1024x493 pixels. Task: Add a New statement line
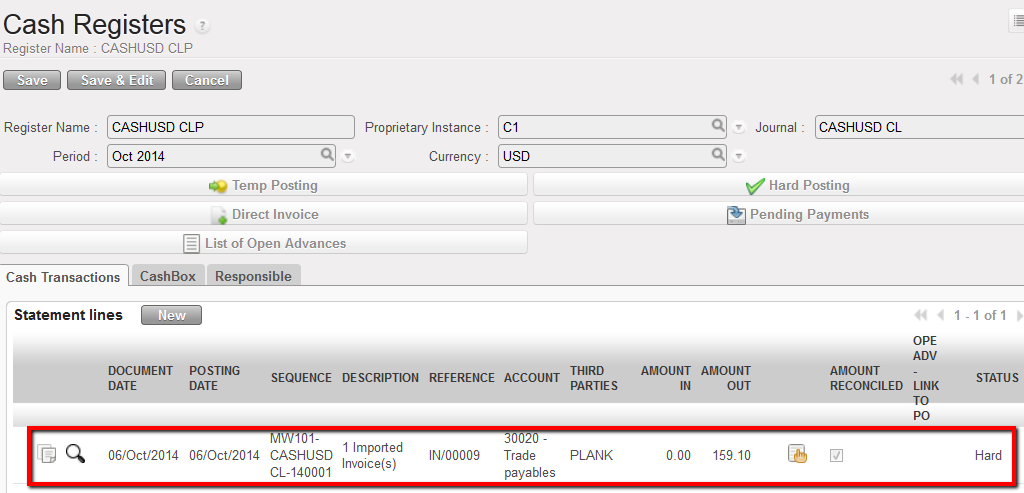click(171, 315)
